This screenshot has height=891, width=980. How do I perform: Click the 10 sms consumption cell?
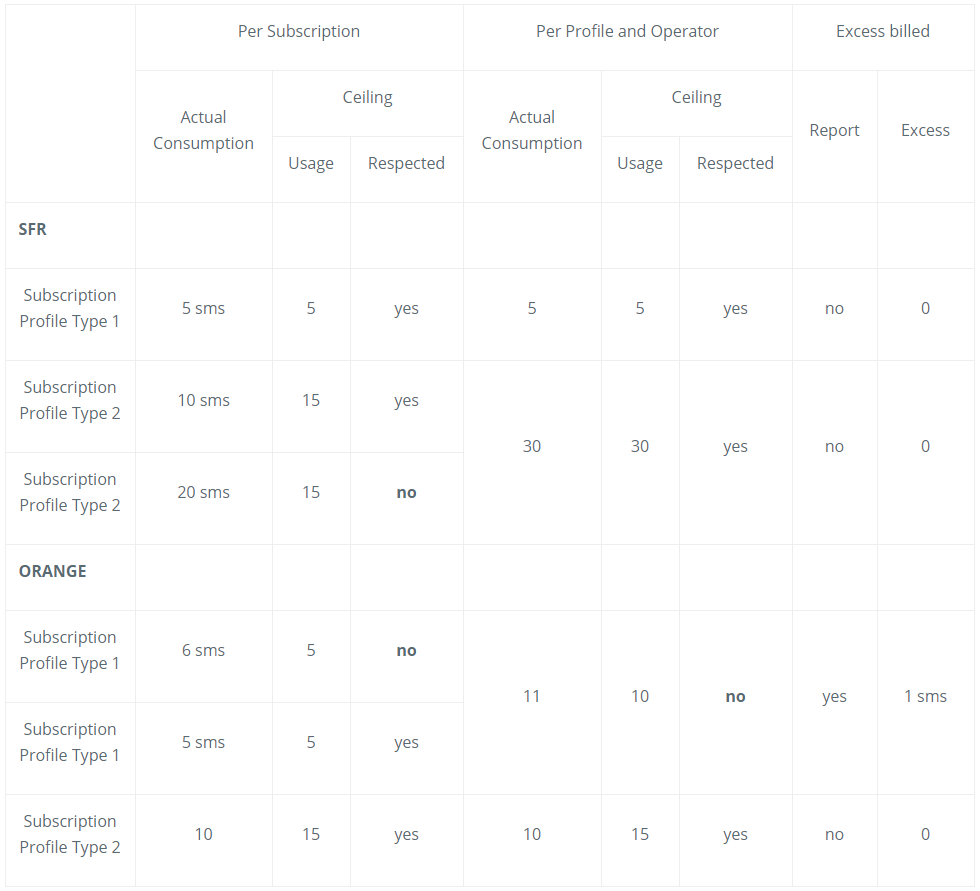tap(203, 400)
